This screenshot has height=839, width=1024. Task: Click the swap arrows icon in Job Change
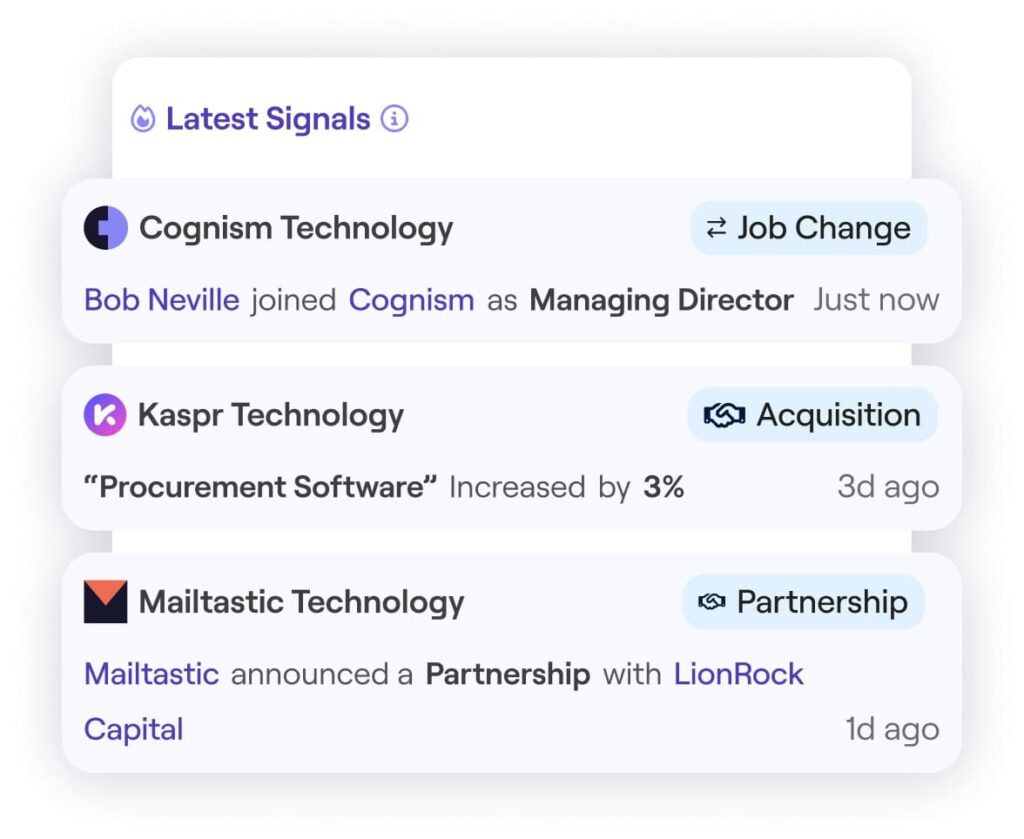pos(716,228)
